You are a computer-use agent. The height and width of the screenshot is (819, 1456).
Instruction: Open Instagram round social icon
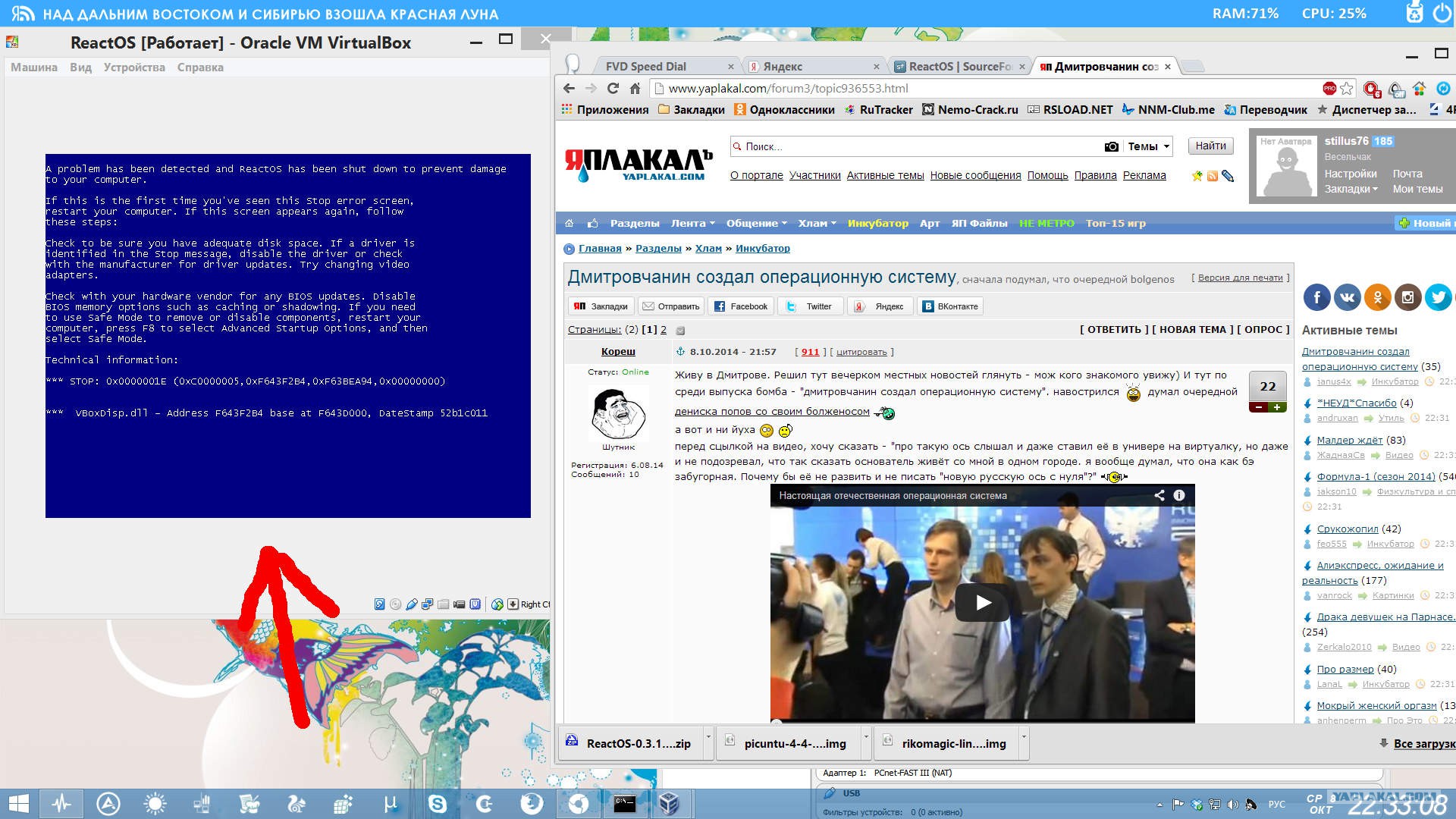(1407, 297)
